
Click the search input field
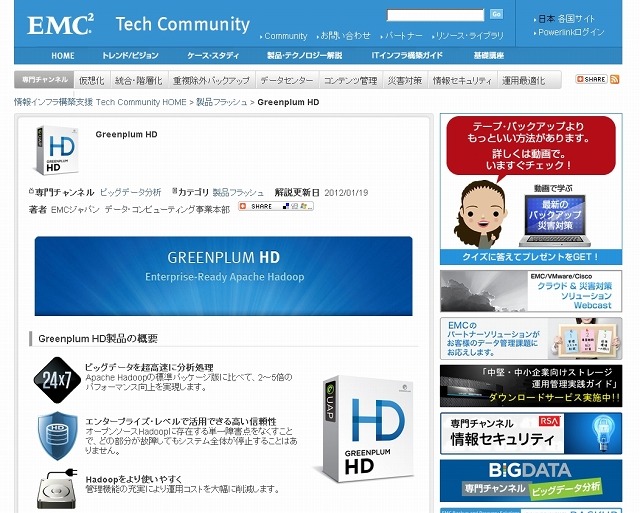click(436, 16)
